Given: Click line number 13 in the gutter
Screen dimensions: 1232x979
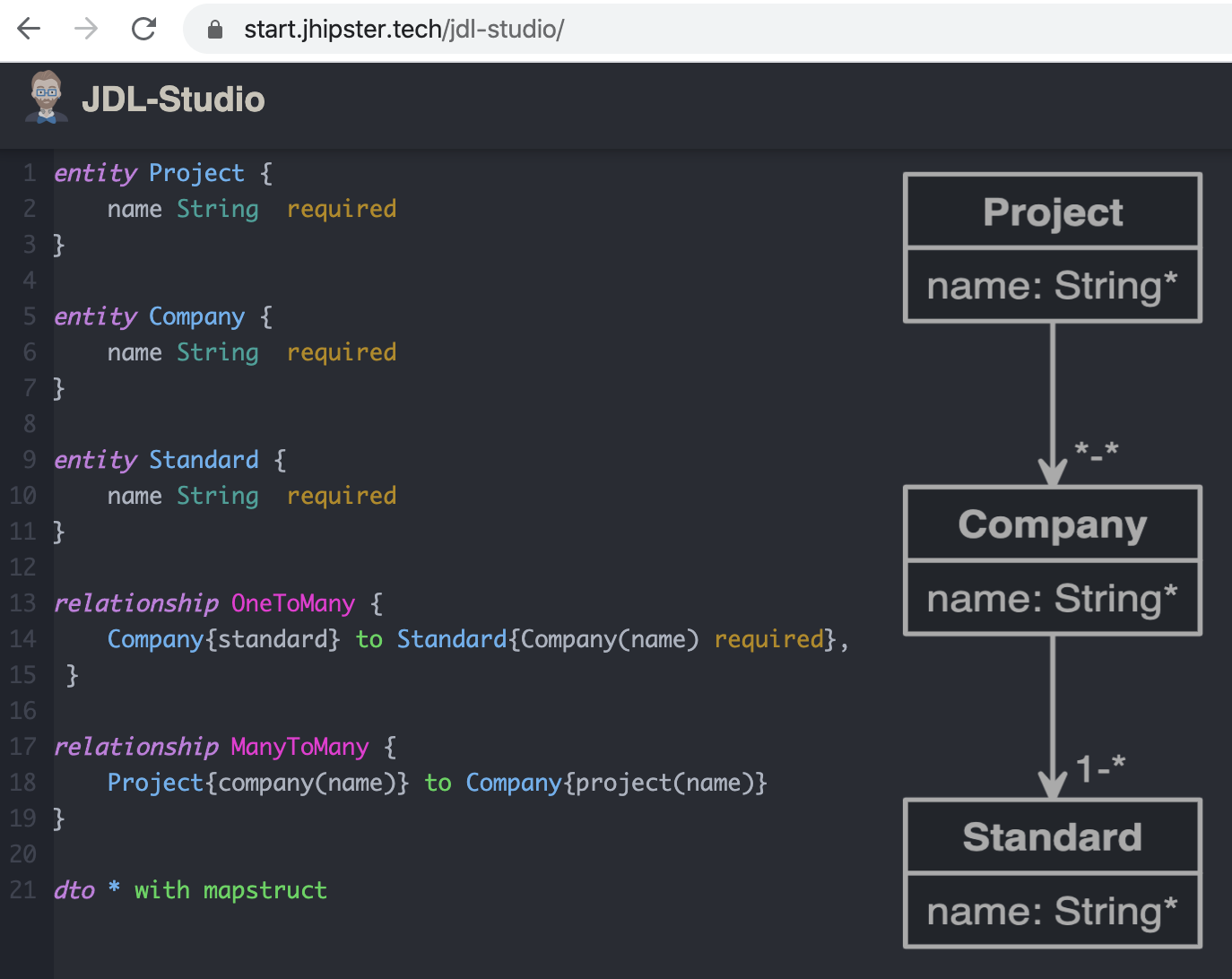Looking at the screenshot, I should tap(23, 603).
